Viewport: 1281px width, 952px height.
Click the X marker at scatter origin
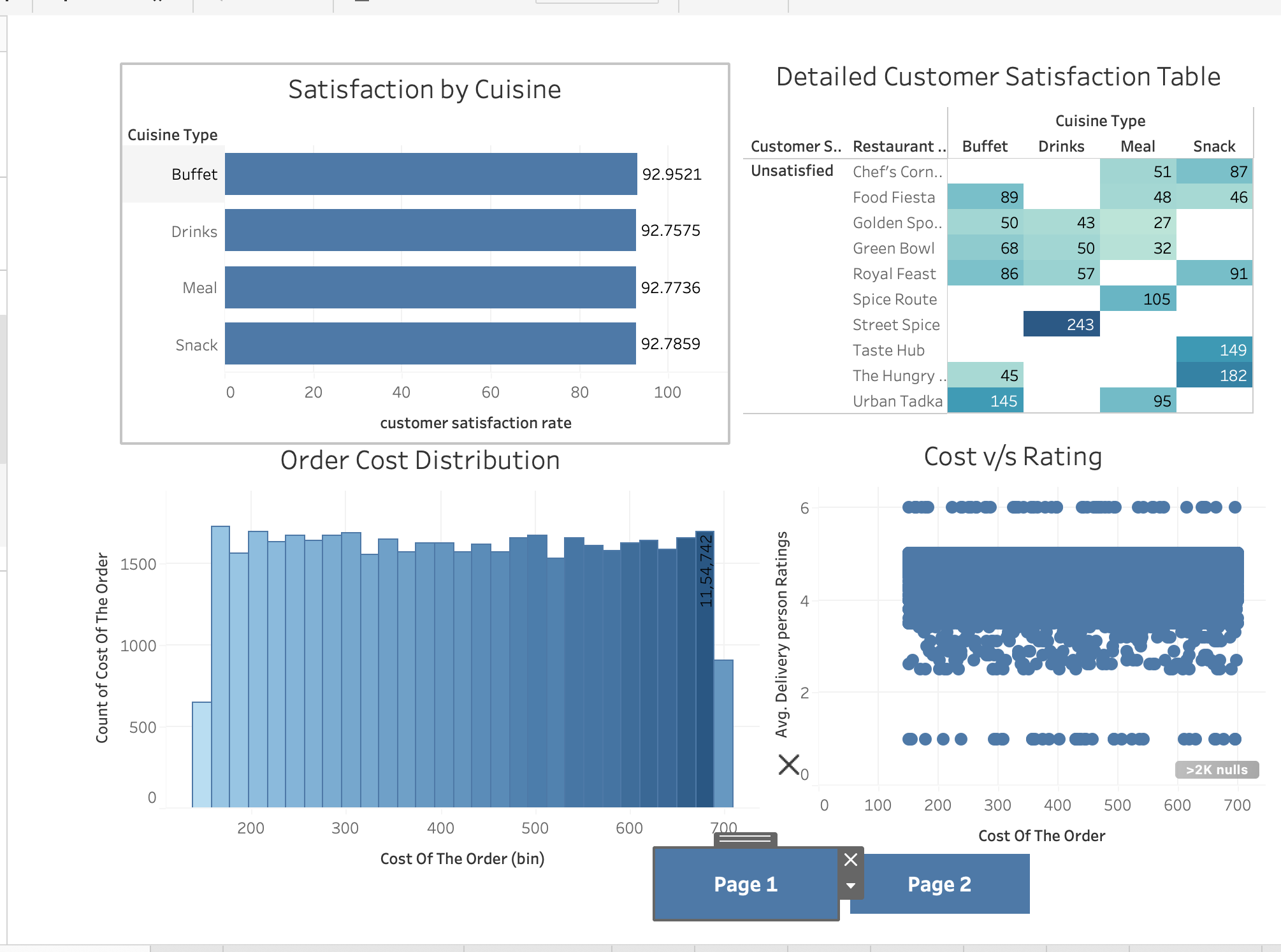click(789, 765)
